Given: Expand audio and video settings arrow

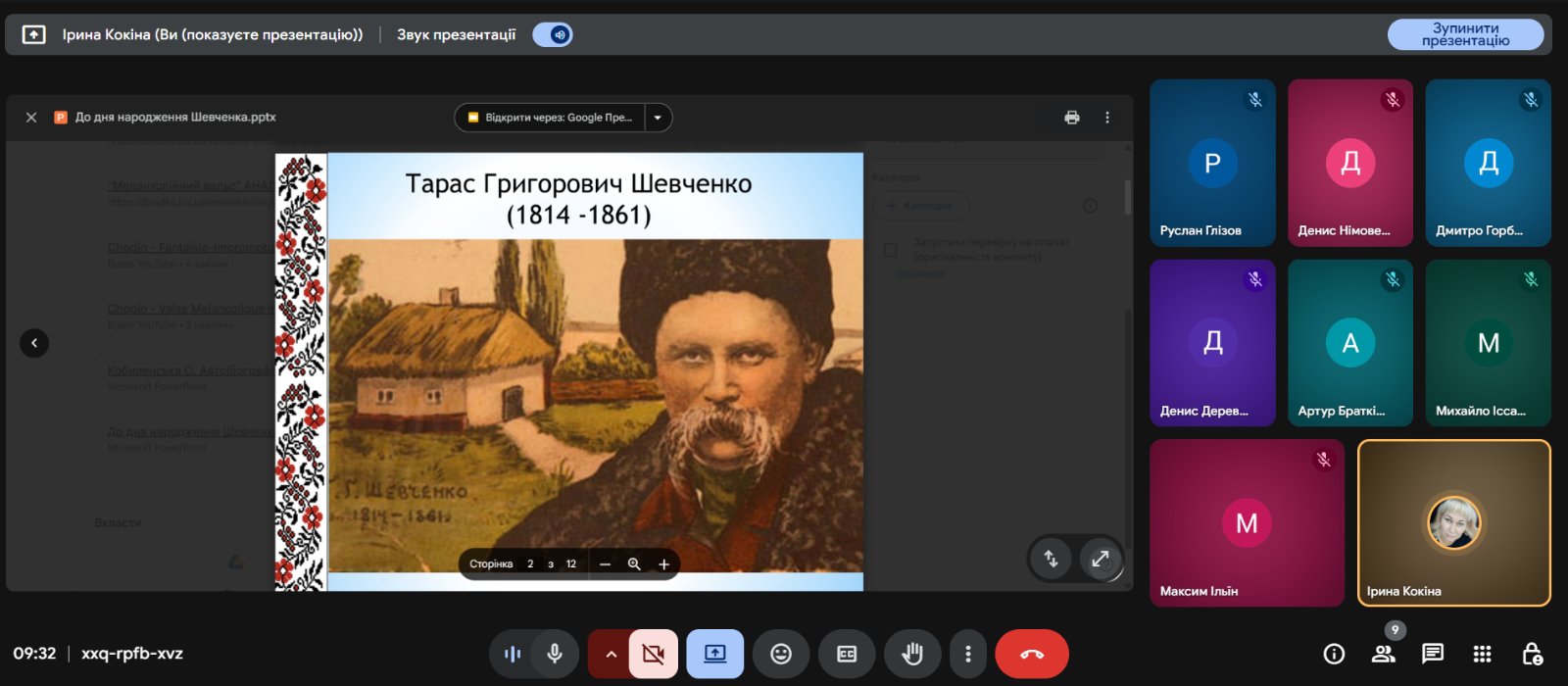Looking at the screenshot, I should [x=611, y=654].
